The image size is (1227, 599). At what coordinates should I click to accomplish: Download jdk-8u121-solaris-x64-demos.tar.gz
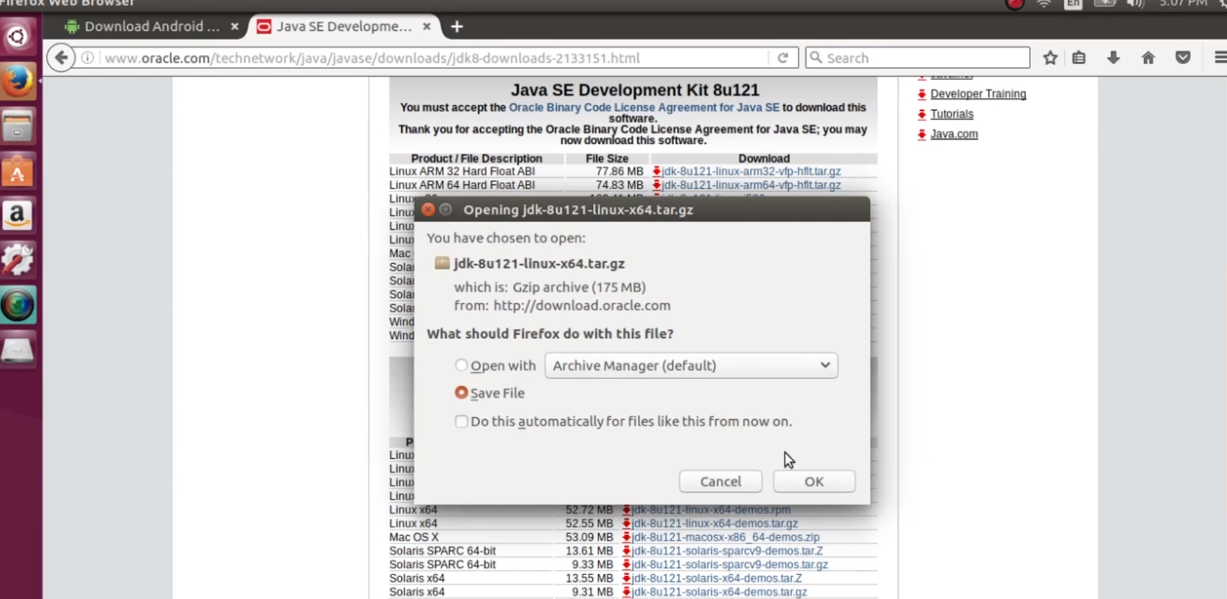pos(719,592)
